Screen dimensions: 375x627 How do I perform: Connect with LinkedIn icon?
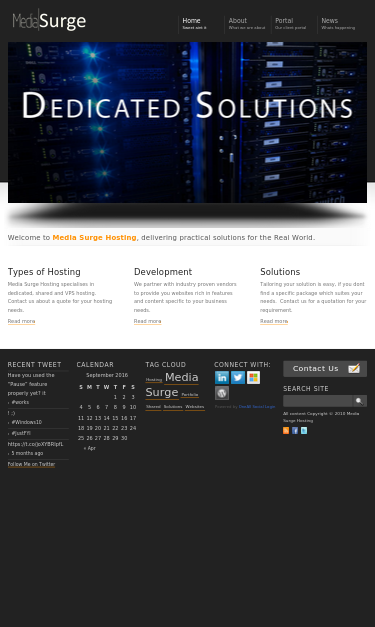coord(222,377)
